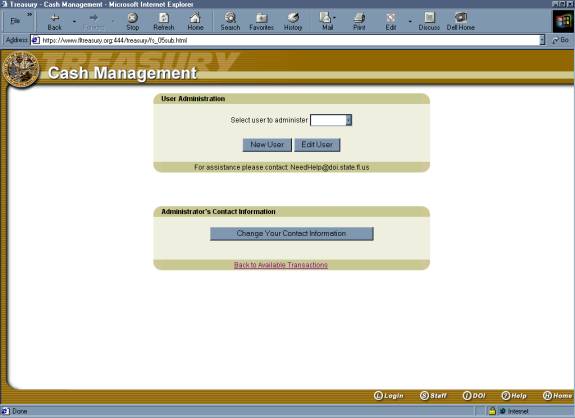Expand the Mail button dropdown arrow
The width and height of the screenshot is (575, 418).
click(x=334, y=18)
